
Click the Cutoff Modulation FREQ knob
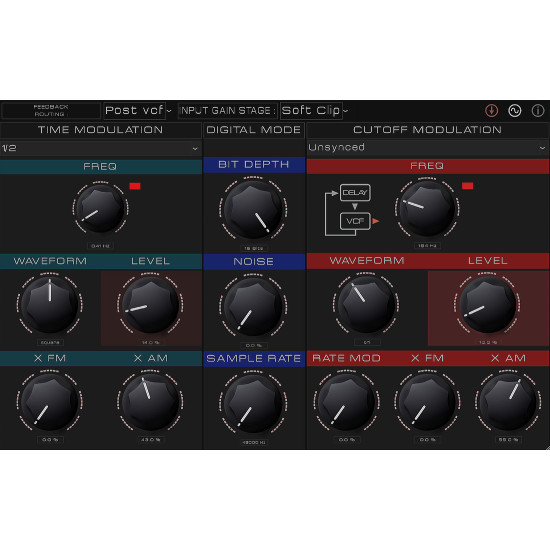427,208
